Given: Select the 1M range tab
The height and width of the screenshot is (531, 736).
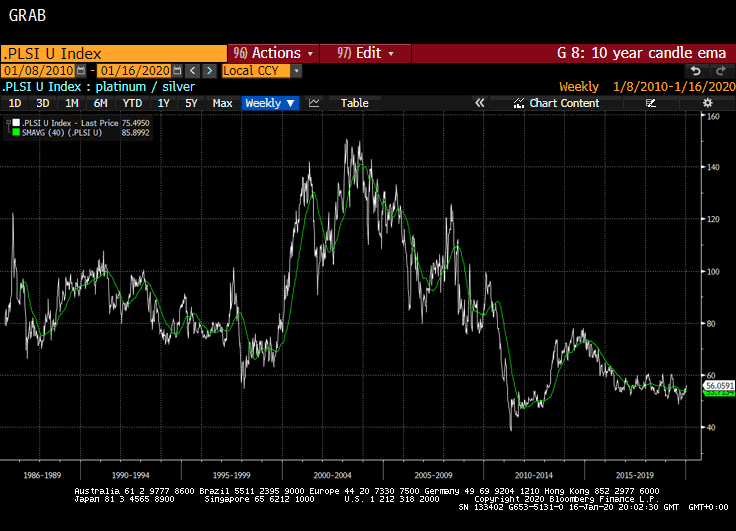Looking at the screenshot, I should click(71, 103).
